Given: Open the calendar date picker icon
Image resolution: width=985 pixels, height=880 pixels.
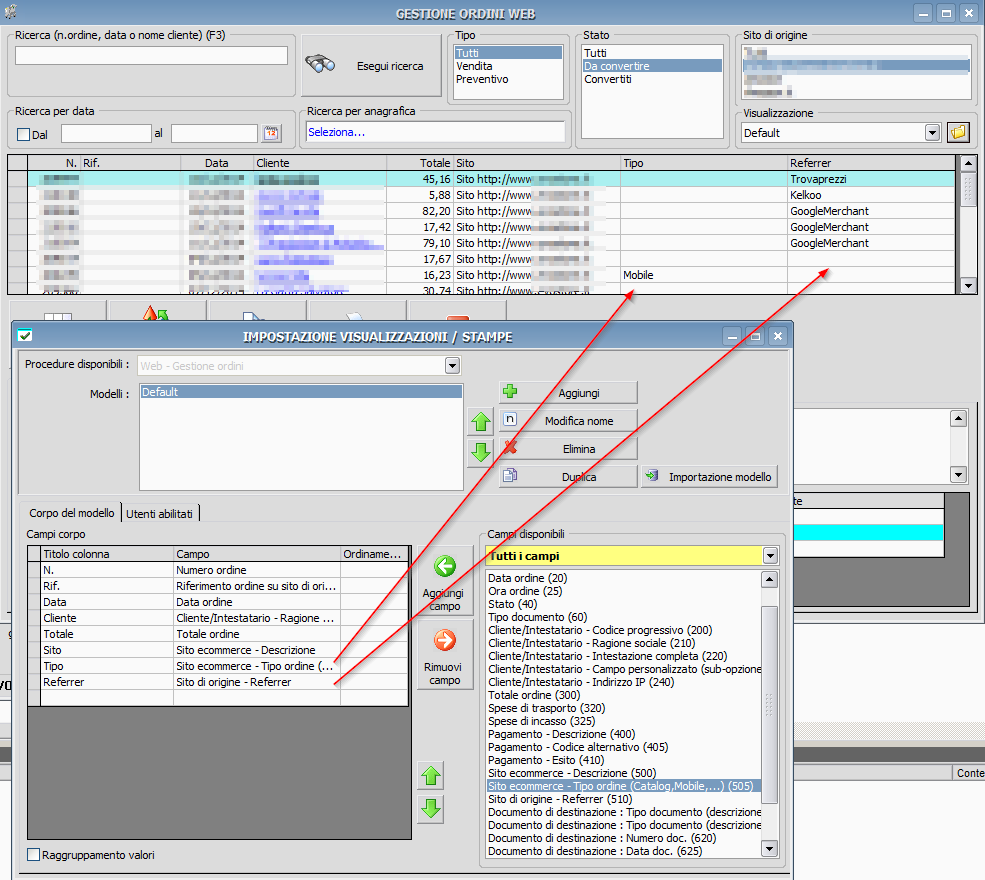Looking at the screenshot, I should pyautogui.click(x=272, y=133).
